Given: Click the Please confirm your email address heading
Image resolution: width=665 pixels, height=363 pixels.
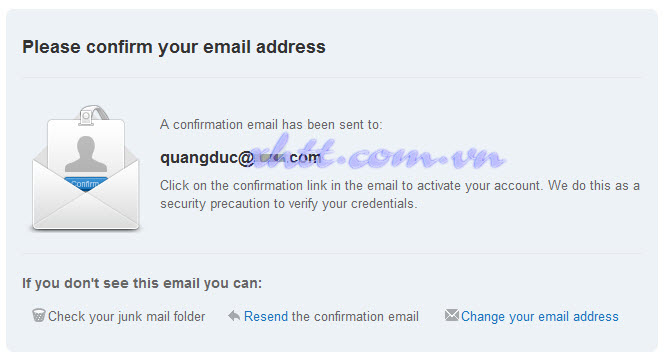Looking at the screenshot, I should (x=174, y=47).
